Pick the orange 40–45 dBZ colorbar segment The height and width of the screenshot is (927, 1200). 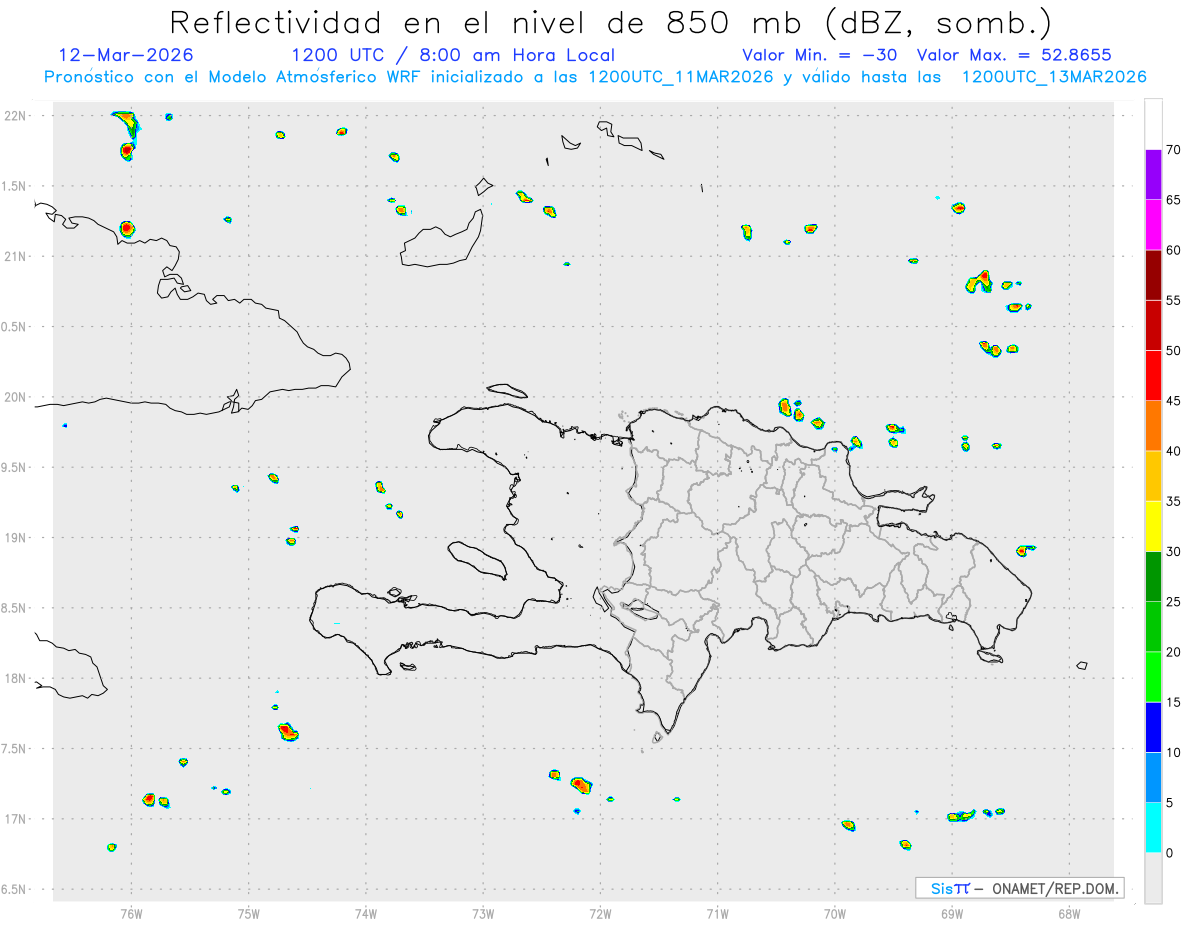point(1153,426)
